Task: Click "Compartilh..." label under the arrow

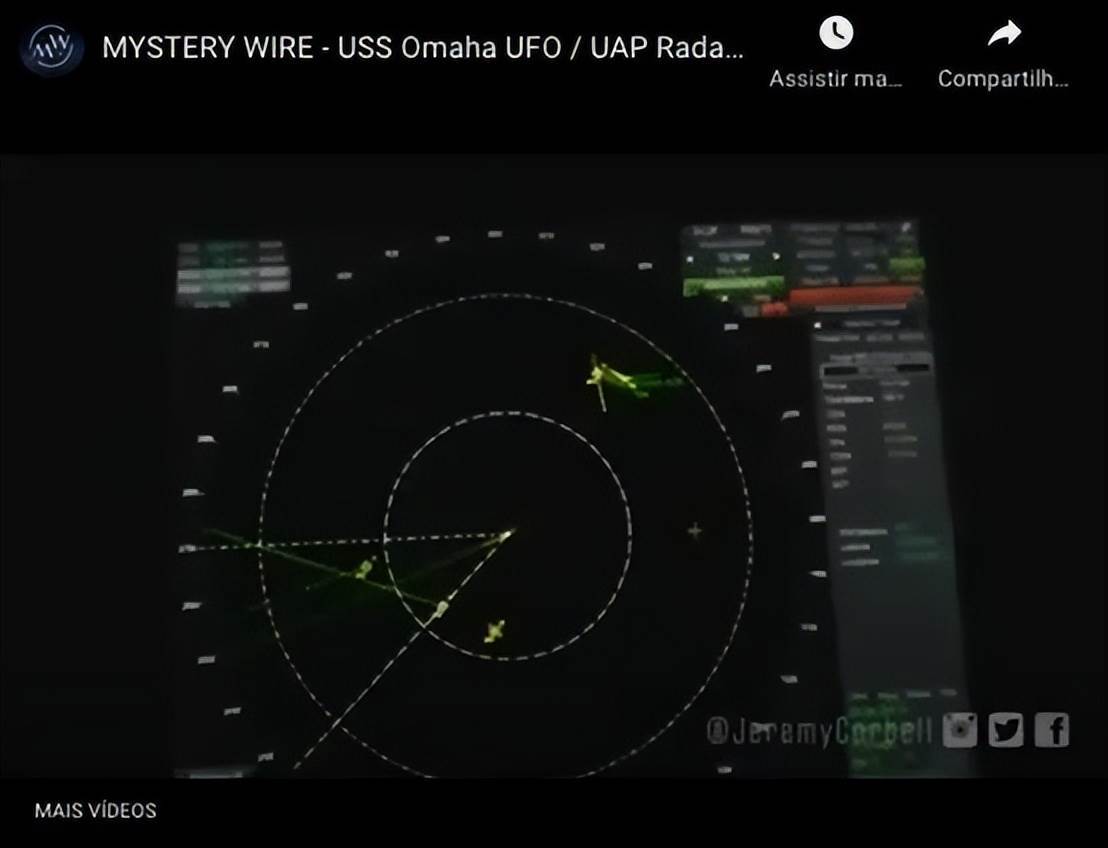Action: click(x=1003, y=79)
